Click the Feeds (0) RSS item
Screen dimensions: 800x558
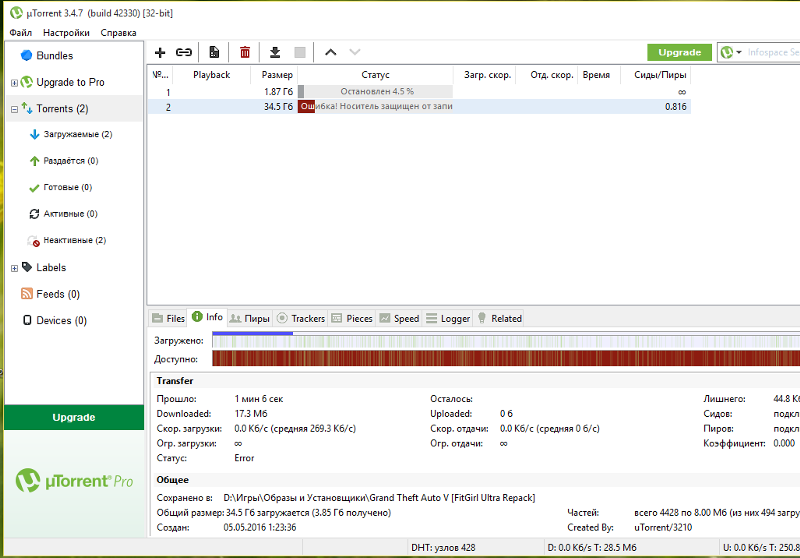(51, 294)
